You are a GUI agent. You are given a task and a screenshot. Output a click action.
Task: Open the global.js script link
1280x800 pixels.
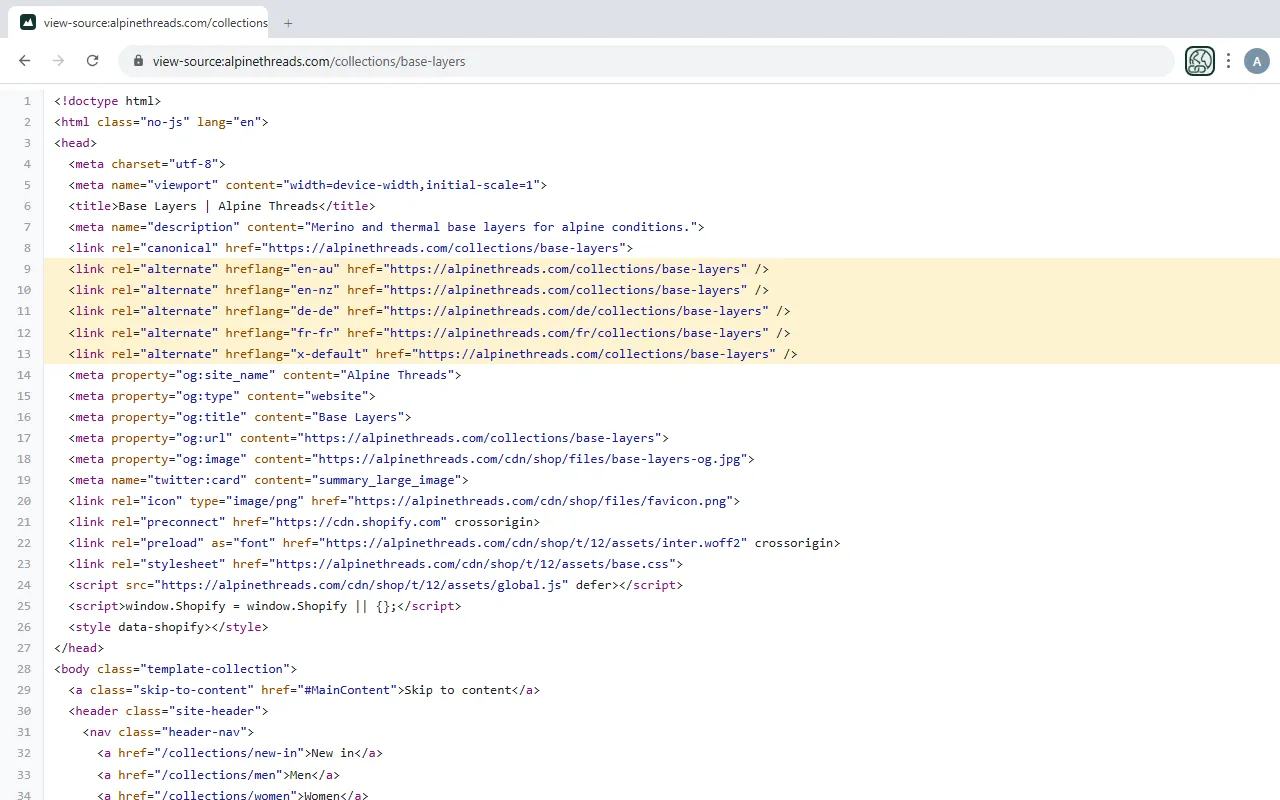[361, 585]
